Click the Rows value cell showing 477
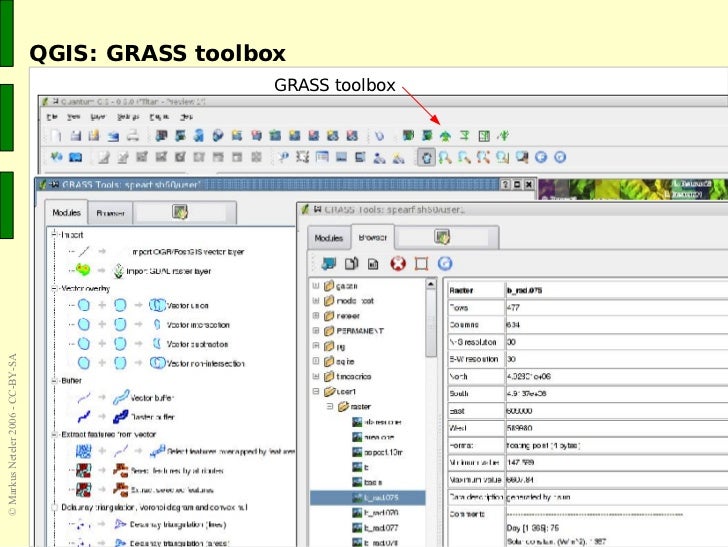This screenshot has height=547, width=728. (617, 307)
